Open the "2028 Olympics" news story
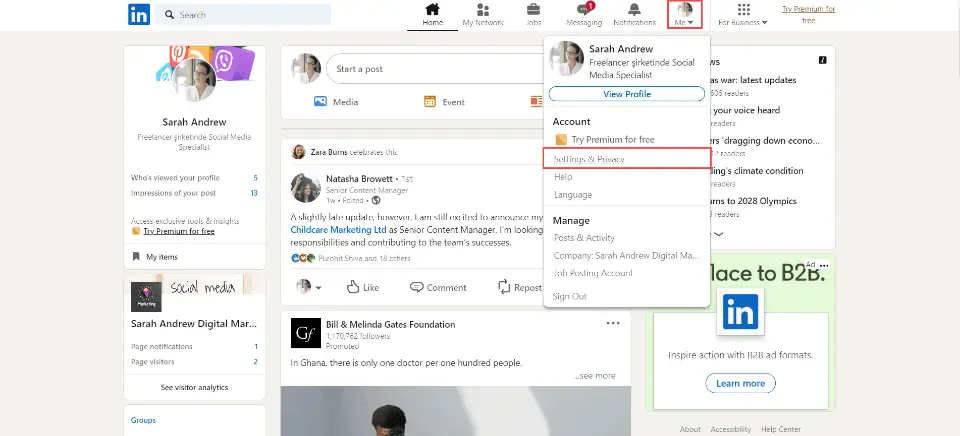The width and height of the screenshot is (960, 436). pyautogui.click(x=753, y=201)
